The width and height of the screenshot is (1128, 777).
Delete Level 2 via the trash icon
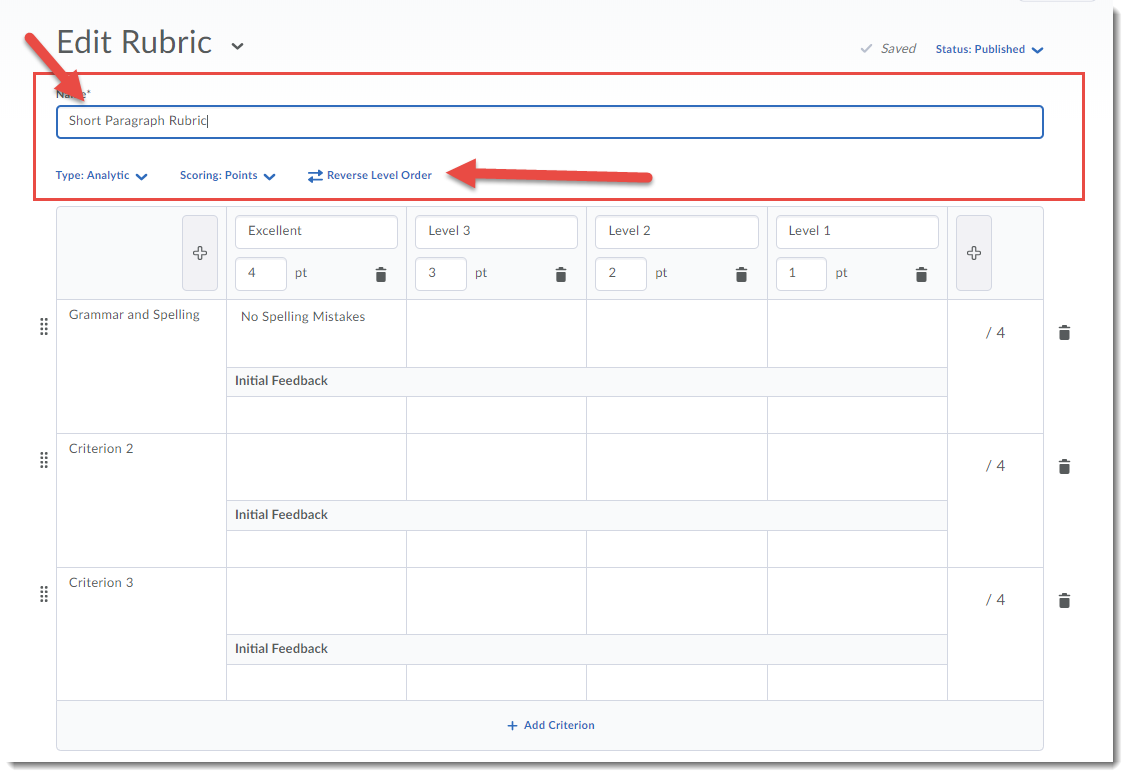click(x=741, y=273)
